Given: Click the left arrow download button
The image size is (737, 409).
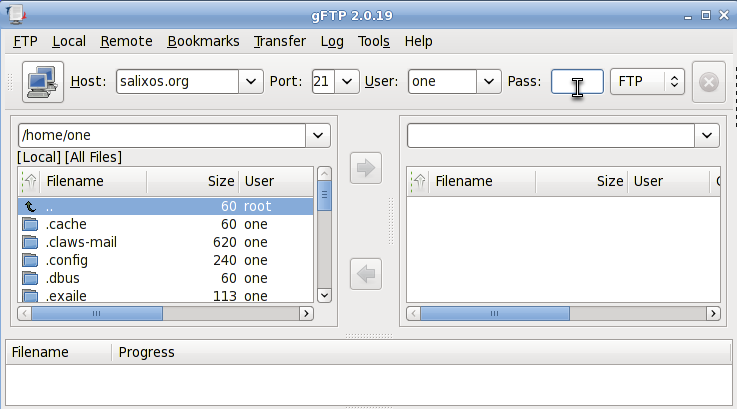Looking at the screenshot, I should pyautogui.click(x=366, y=274).
